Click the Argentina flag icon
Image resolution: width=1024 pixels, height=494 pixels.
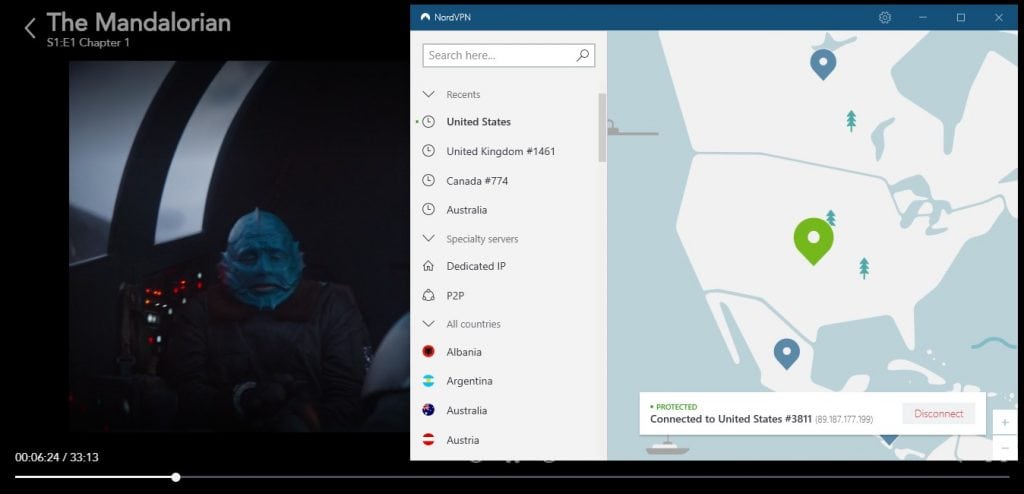[428, 381]
